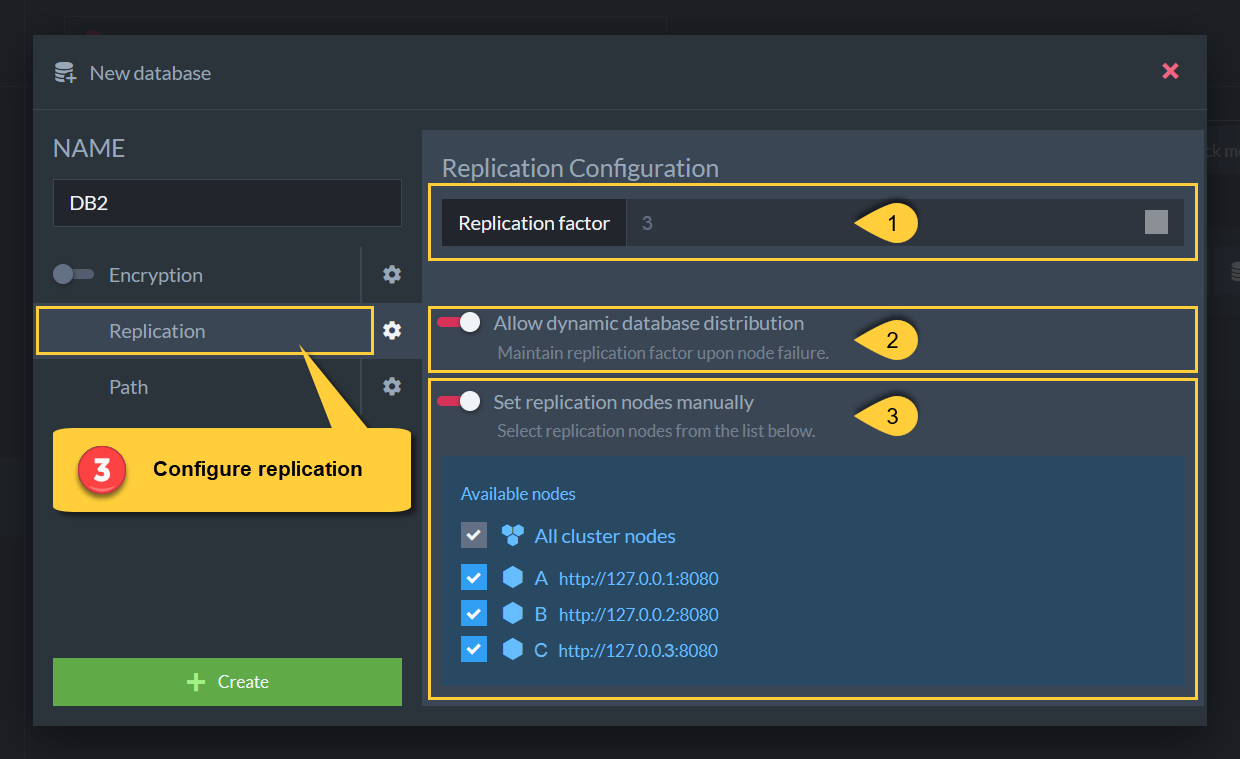The height and width of the screenshot is (759, 1240).
Task: Click the Replication Configuration heading
Action: 580,168
